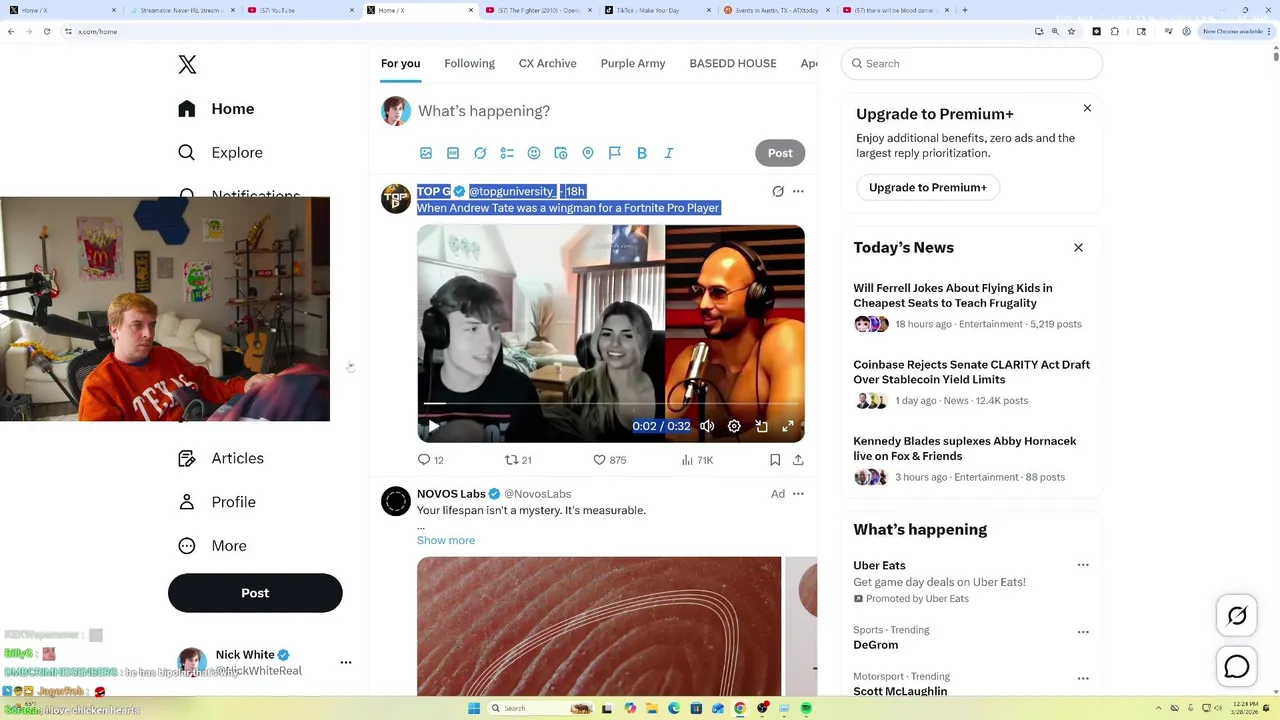Open the Grok floating button

click(x=1237, y=616)
